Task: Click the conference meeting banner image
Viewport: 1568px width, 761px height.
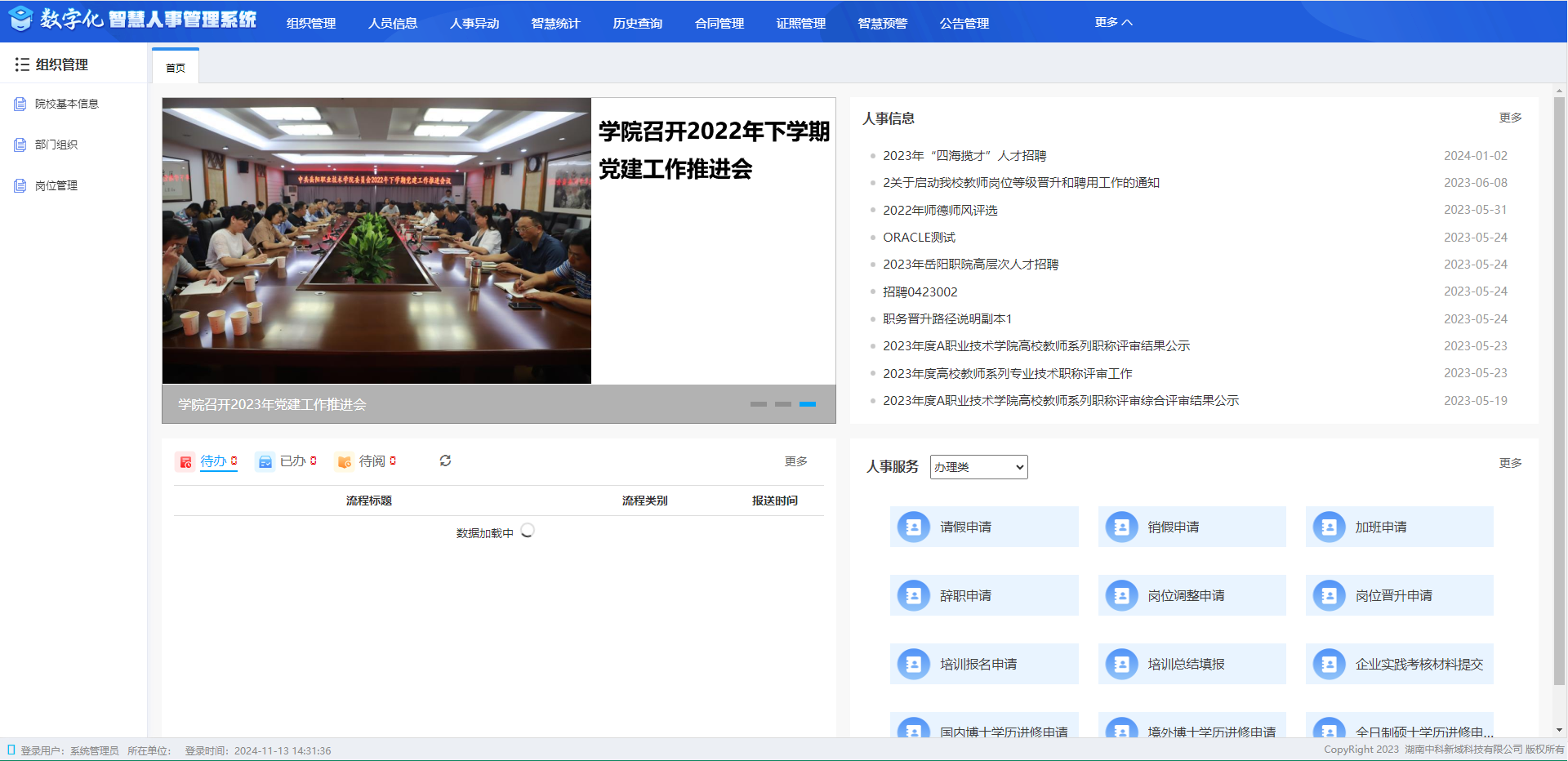Action: tap(376, 241)
